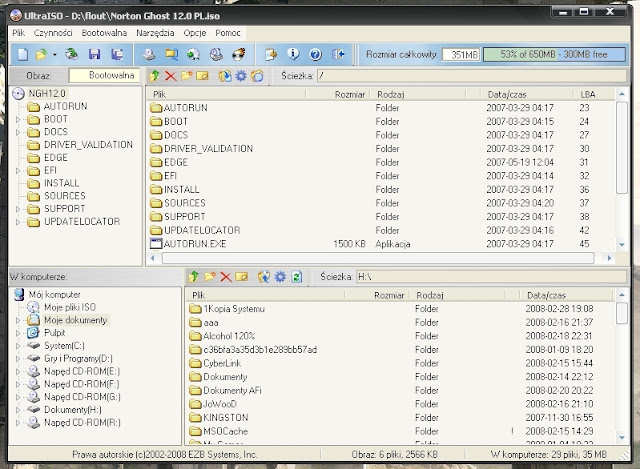Click the Info (i) icon
The height and width of the screenshot is (469, 640).
(293, 54)
